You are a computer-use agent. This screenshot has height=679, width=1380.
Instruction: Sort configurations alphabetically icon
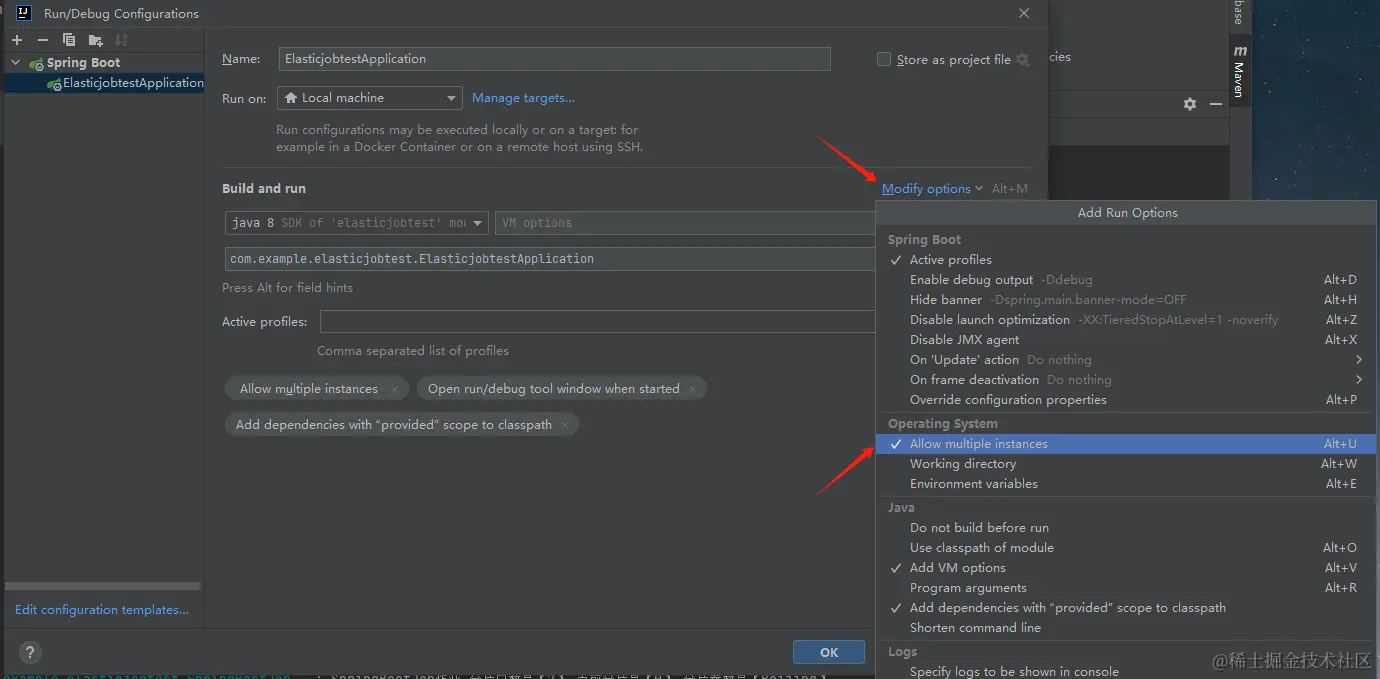pos(121,40)
